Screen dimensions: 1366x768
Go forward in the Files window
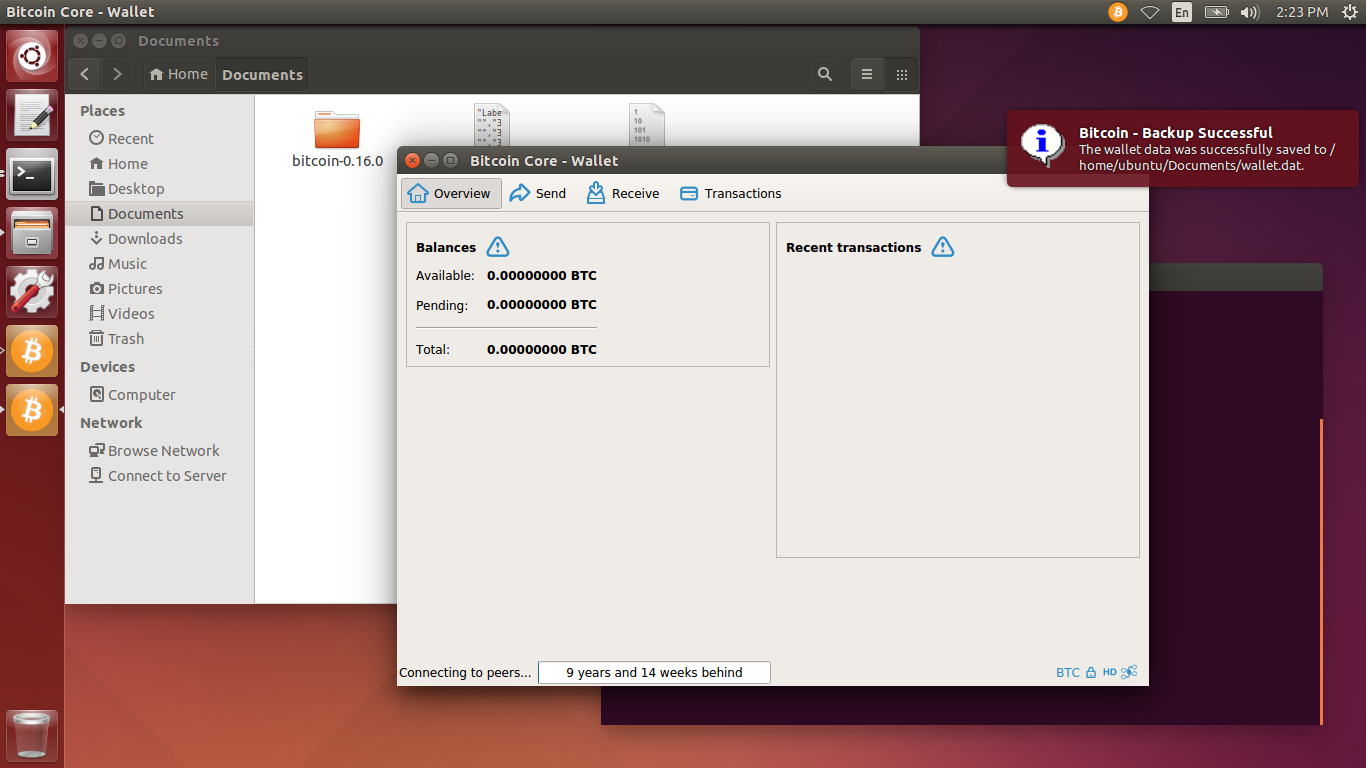[118, 74]
